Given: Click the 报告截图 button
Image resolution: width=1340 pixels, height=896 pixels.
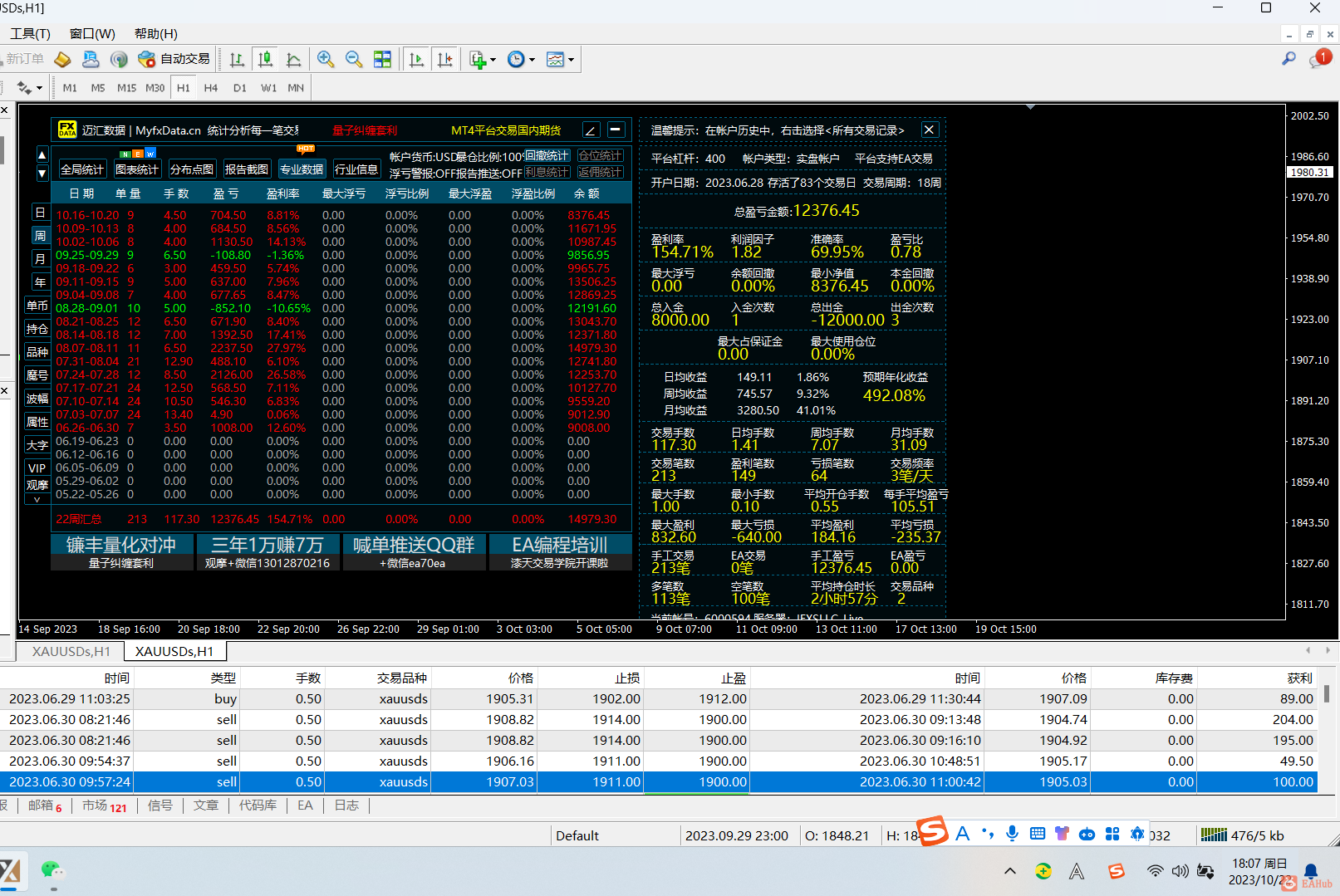Looking at the screenshot, I should point(247,169).
